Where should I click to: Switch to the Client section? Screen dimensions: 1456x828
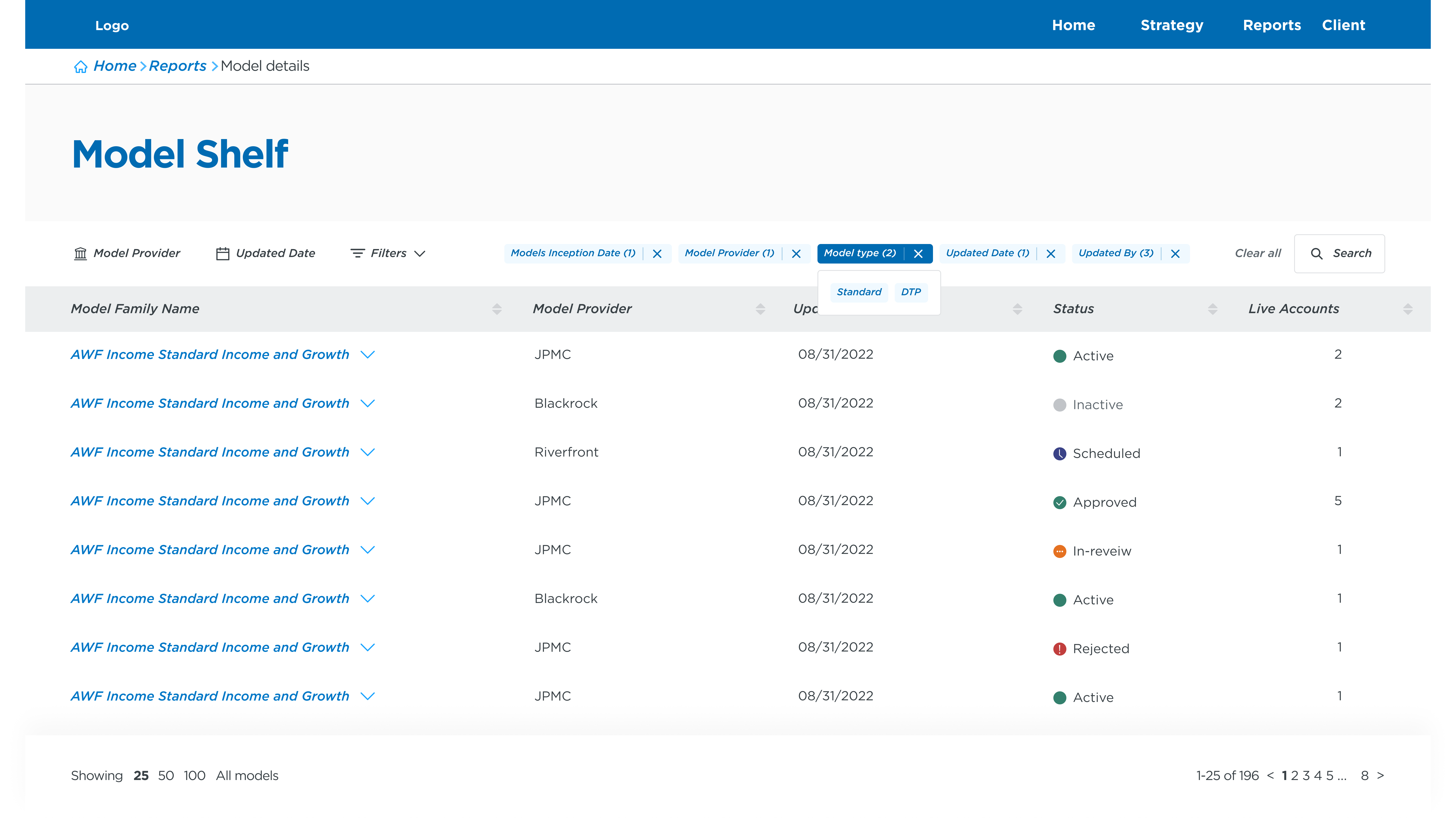[1343, 25]
